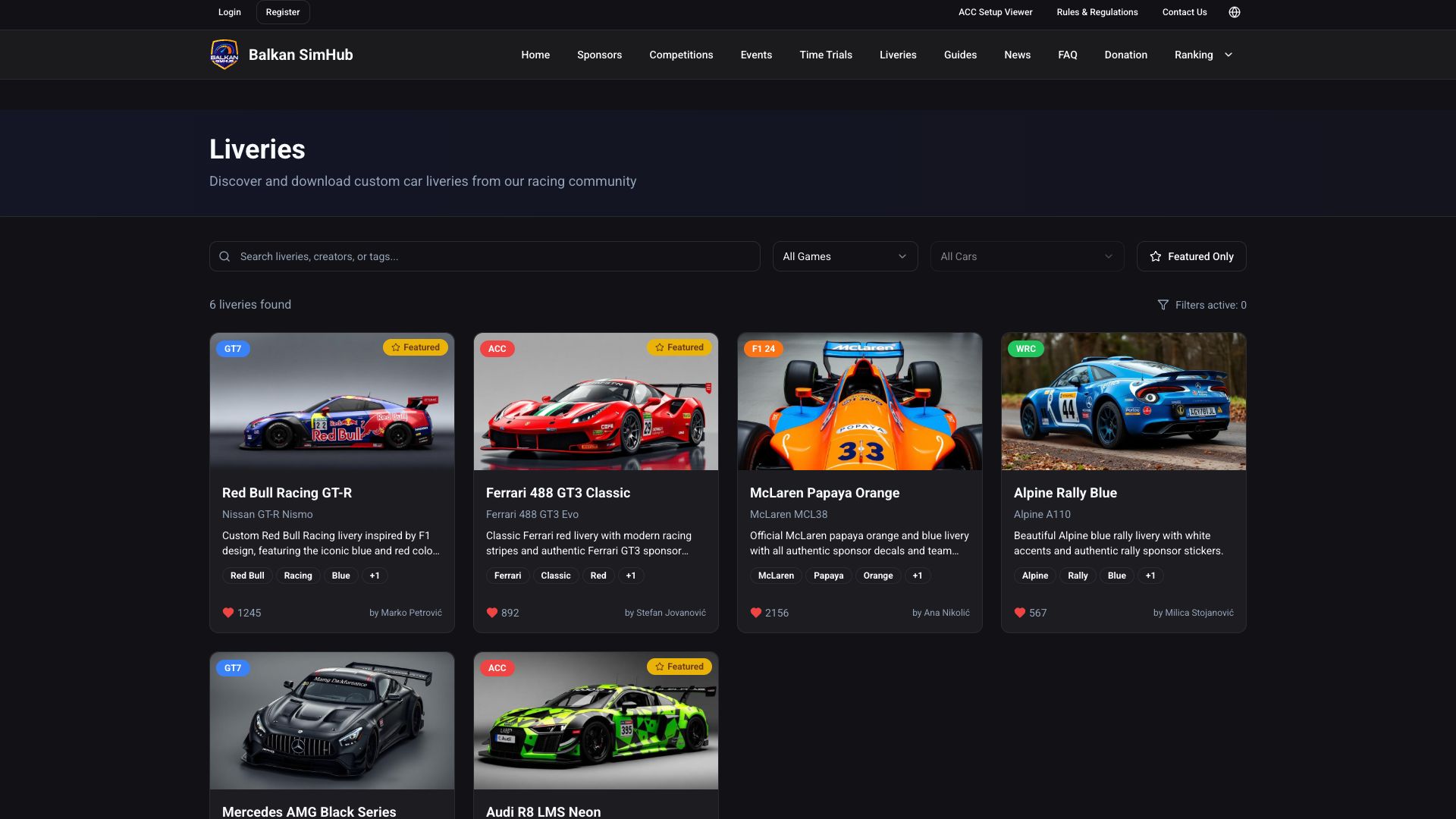Click the WRC badge on Alpine card

pyautogui.click(x=1025, y=349)
